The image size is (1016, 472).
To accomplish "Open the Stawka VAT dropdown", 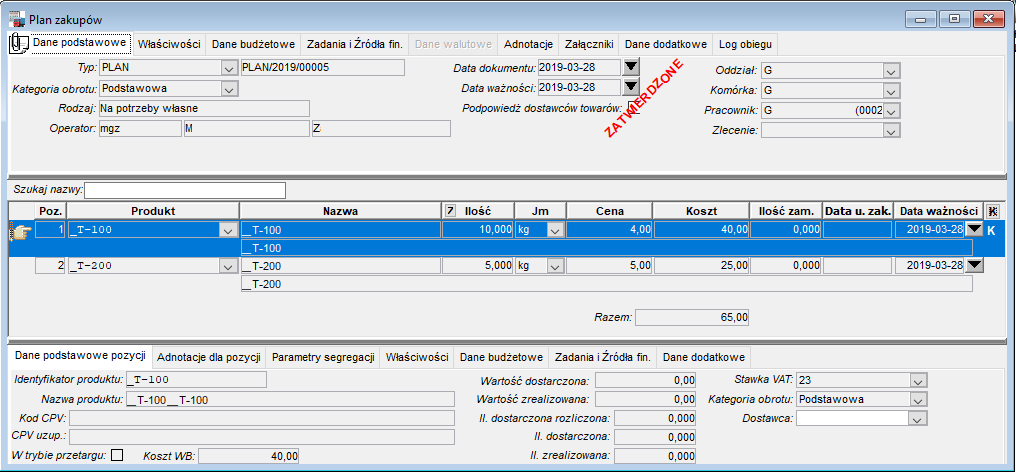I will (x=919, y=380).
